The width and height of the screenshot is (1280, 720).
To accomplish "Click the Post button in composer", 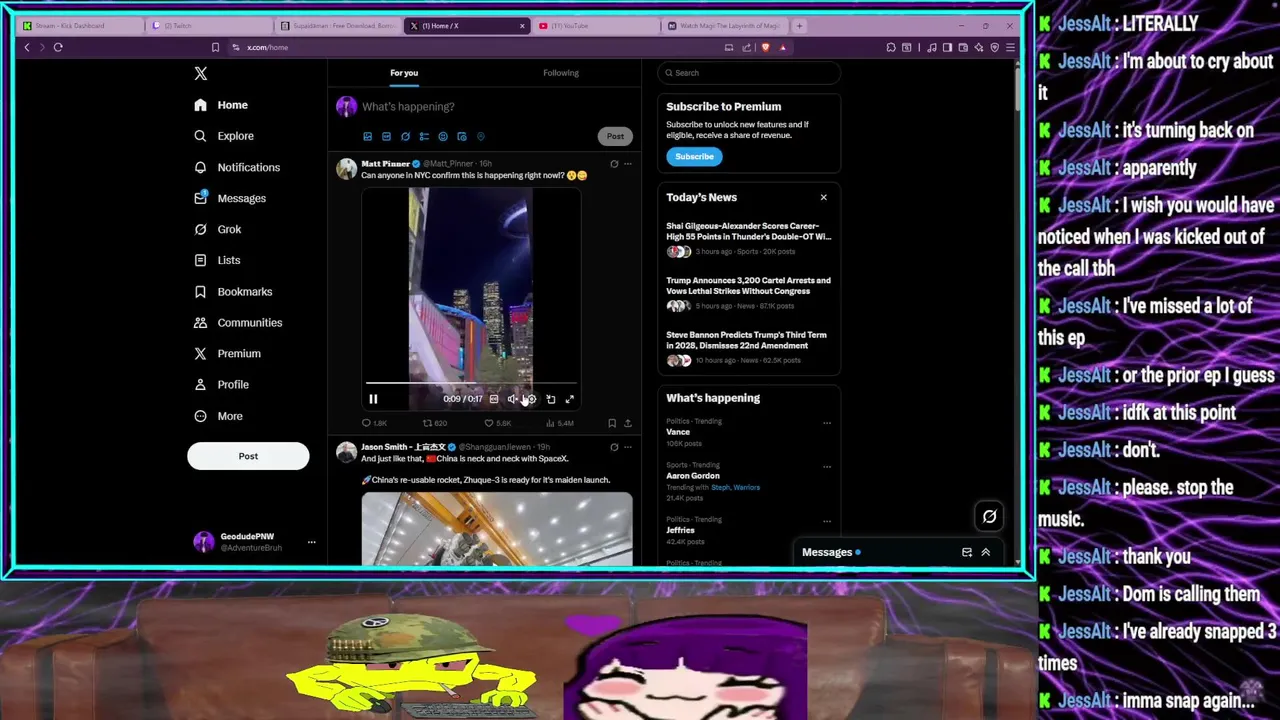I will [x=615, y=136].
